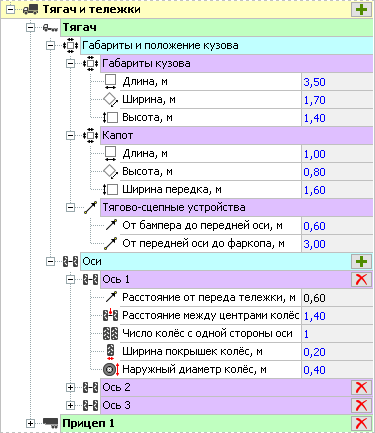Click the length icon in body Длина row
The image size is (375, 433).
coord(110,82)
